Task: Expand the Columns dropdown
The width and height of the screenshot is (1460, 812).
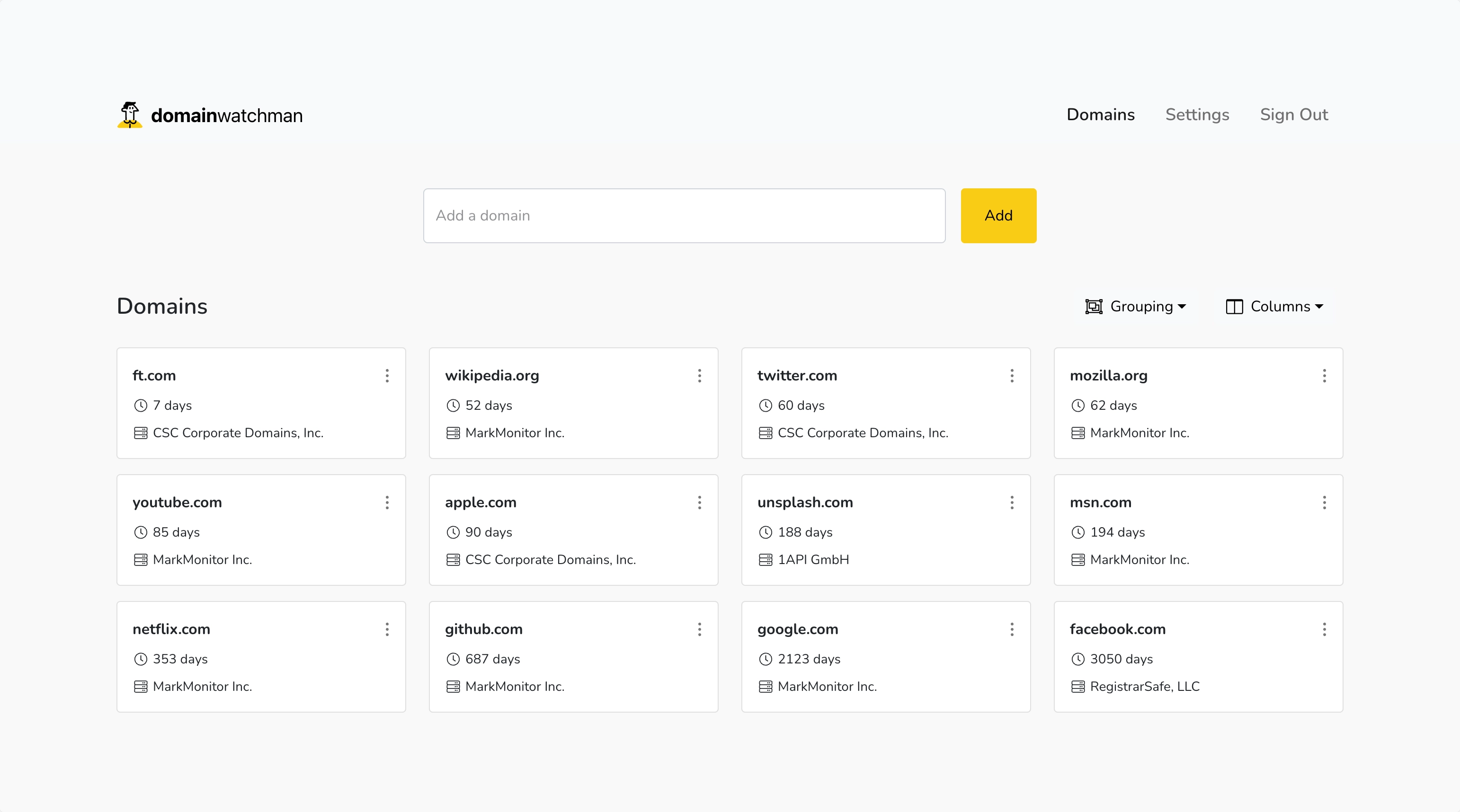Action: 1287,306
